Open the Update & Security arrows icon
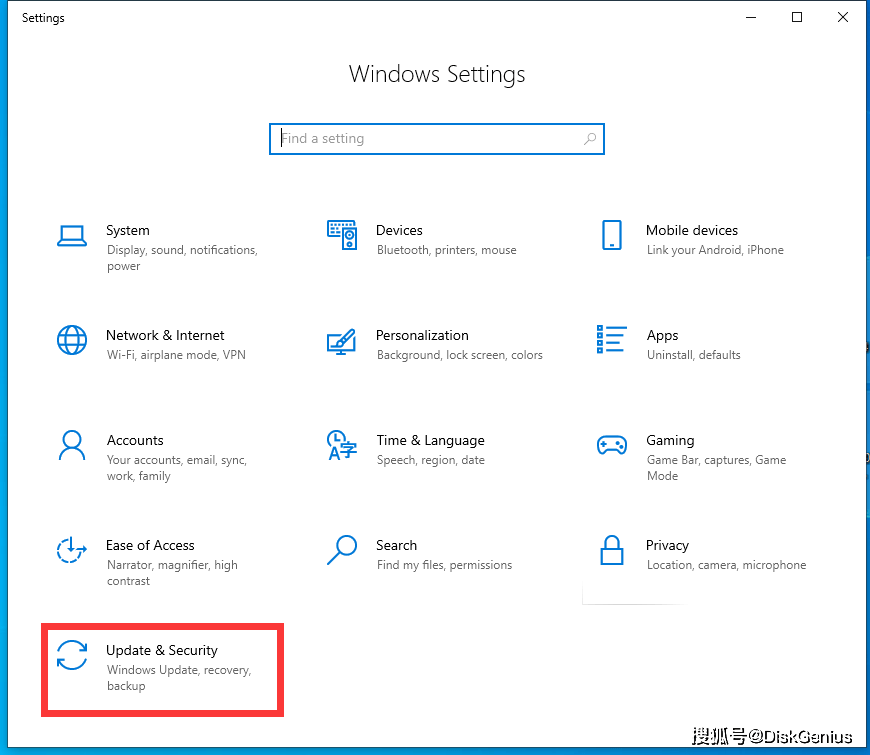Viewport: 870px width, 755px height. tap(72, 655)
